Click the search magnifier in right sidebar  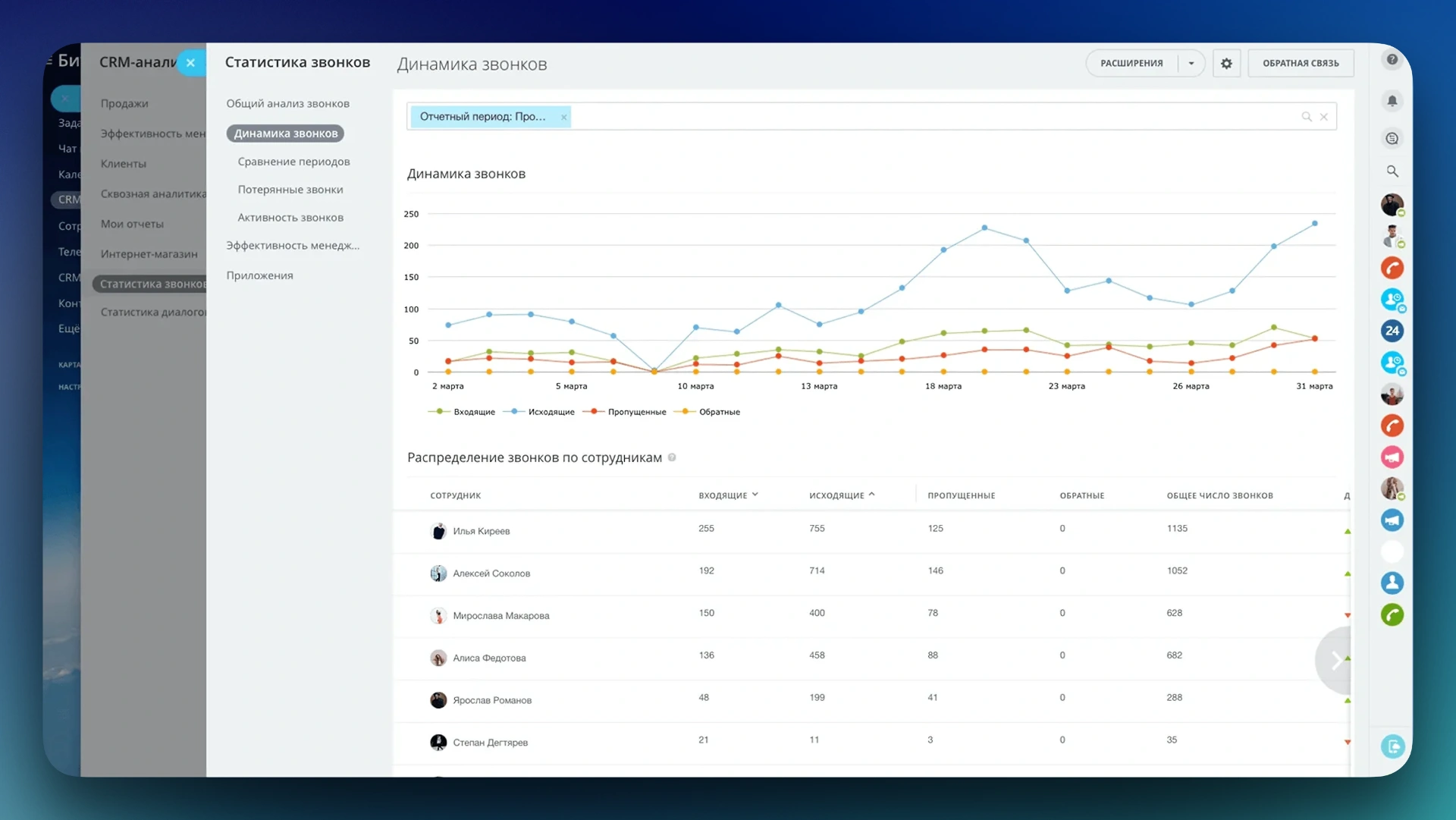1392,171
